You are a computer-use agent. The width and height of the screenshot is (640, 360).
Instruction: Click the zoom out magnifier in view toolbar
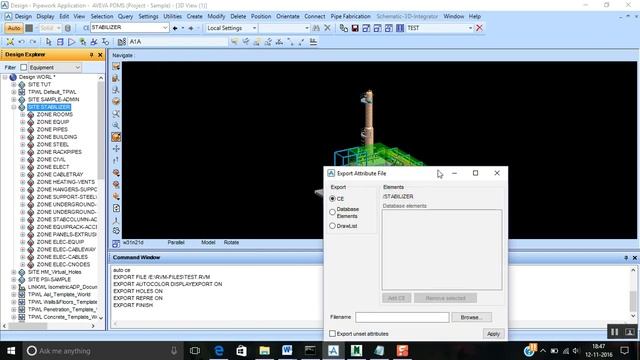pos(116,125)
